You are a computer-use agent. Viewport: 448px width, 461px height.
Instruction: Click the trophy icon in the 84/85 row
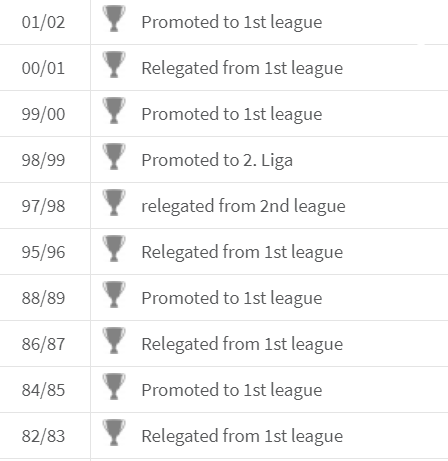coord(114,387)
